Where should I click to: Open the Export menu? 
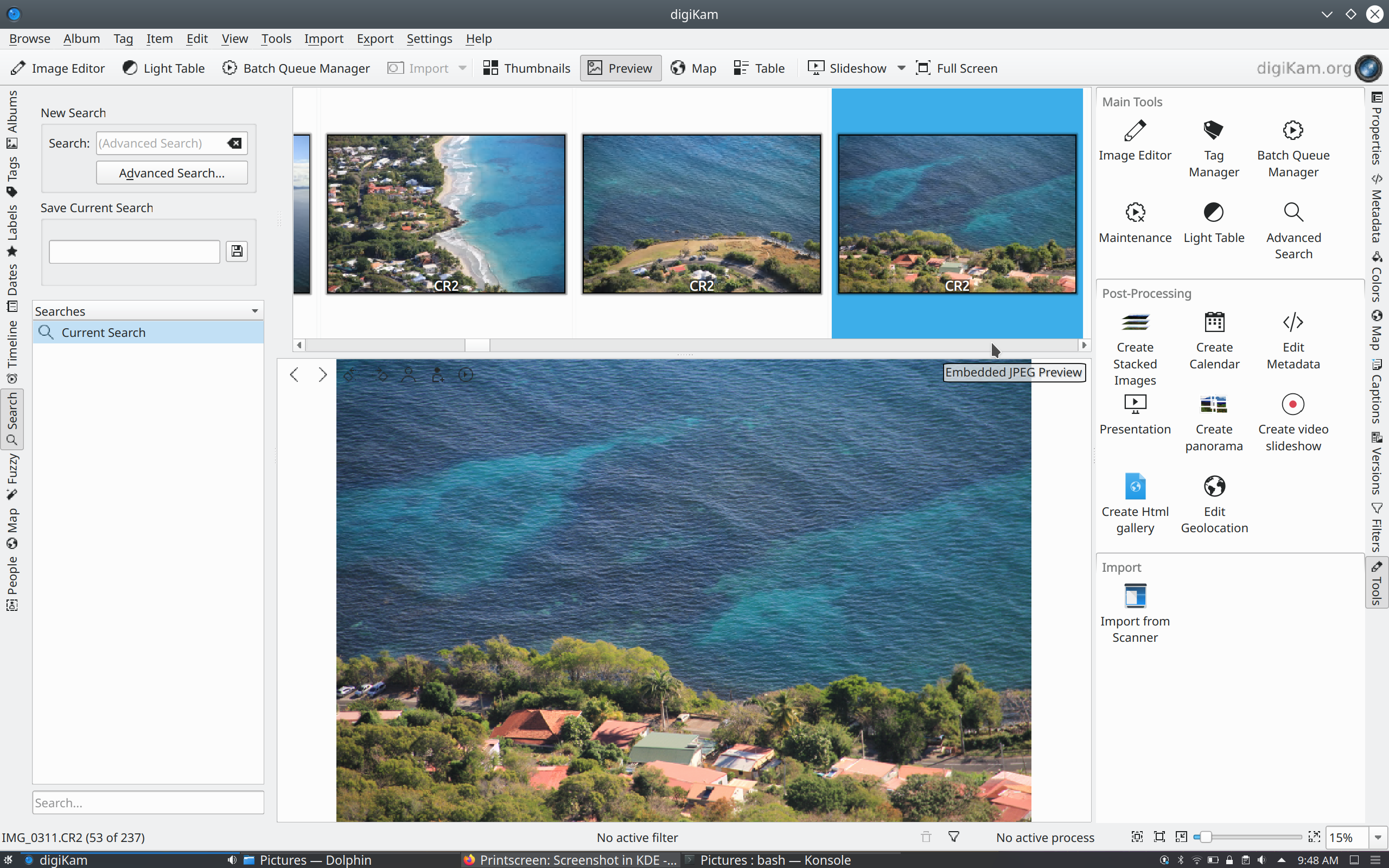[x=375, y=39]
